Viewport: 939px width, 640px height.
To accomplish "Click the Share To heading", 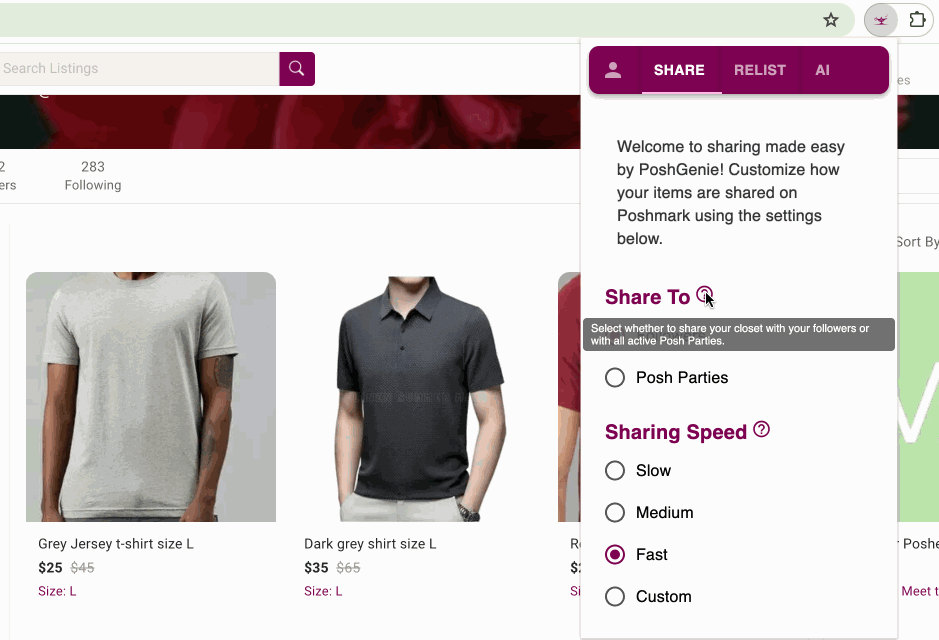I will 647,297.
